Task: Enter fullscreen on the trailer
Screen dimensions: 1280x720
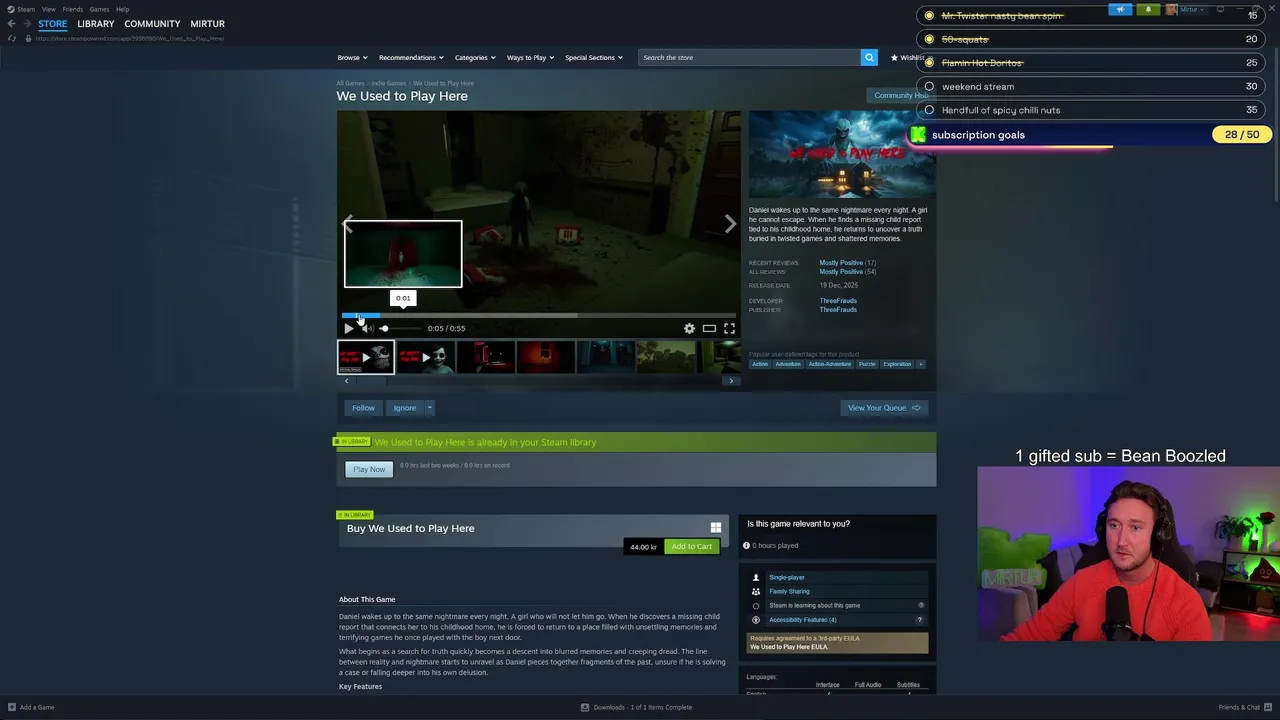Action: tap(729, 328)
